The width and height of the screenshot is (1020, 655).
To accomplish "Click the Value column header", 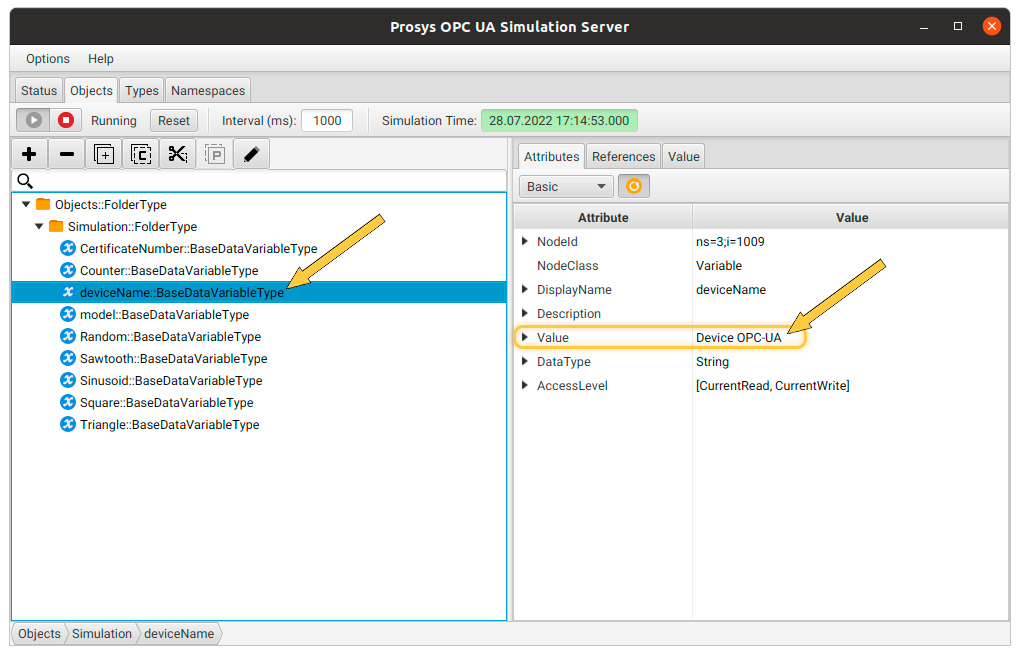I will coord(852,217).
